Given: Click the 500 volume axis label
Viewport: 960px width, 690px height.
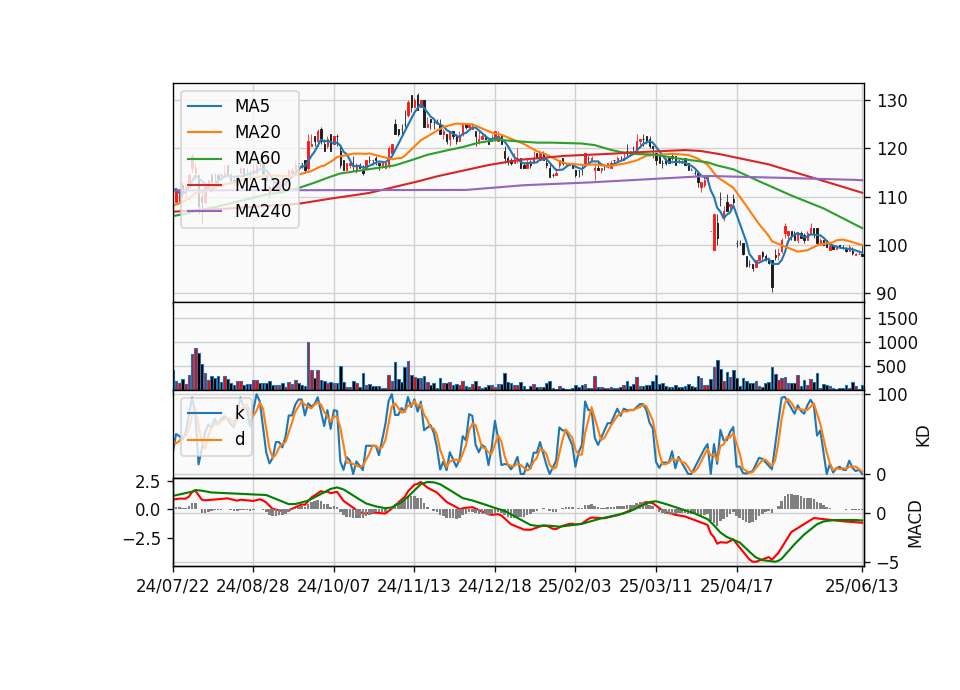Looking at the screenshot, I should [x=892, y=367].
